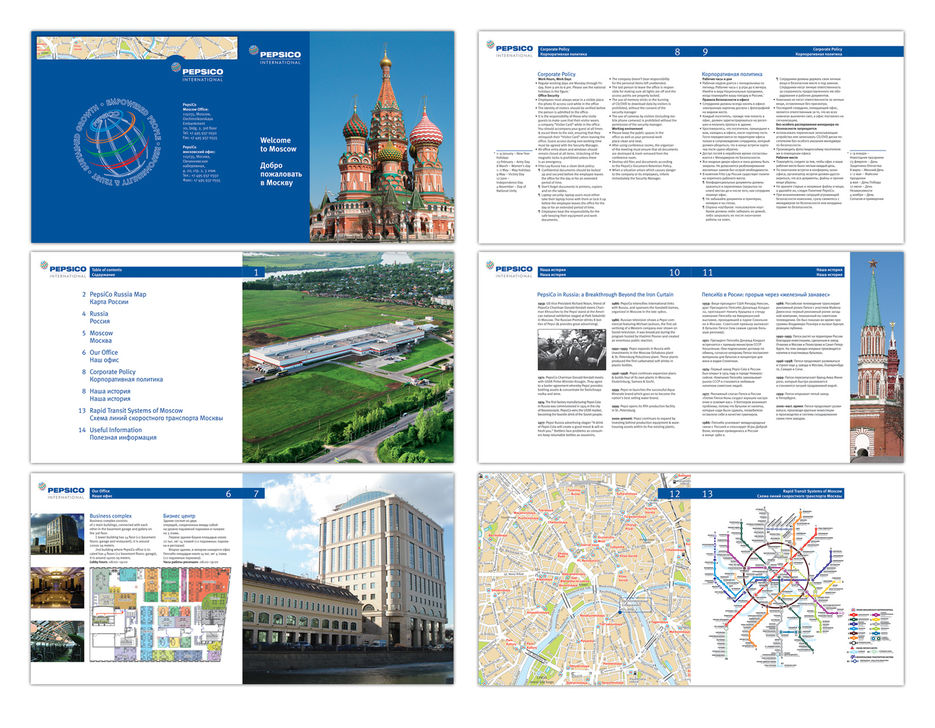935x728 pixels.
Task: Click the globe emblem on the blue cover
Action: point(117,143)
